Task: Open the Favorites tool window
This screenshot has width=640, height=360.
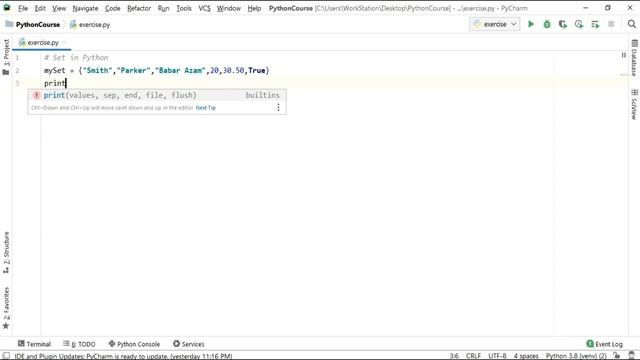Action: pyautogui.click(x=6, y=308)
